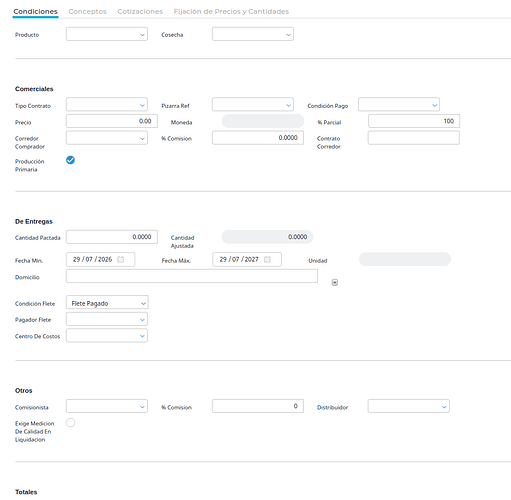Click the Precio input field
This screenshot has height=500, width=511.
click(112, 121)
